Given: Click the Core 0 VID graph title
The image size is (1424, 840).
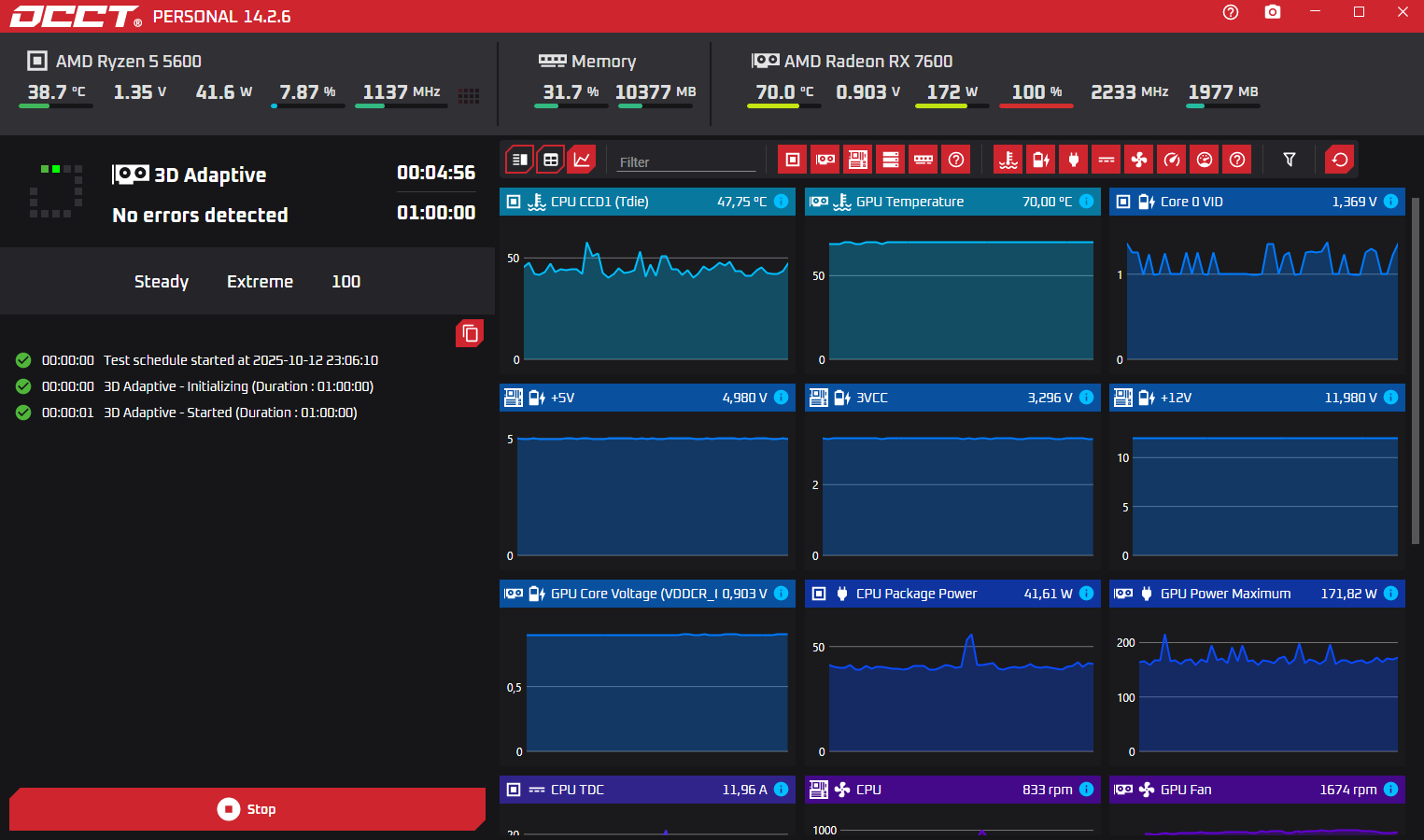Looking at the screenshot, I should [1191, 202].
